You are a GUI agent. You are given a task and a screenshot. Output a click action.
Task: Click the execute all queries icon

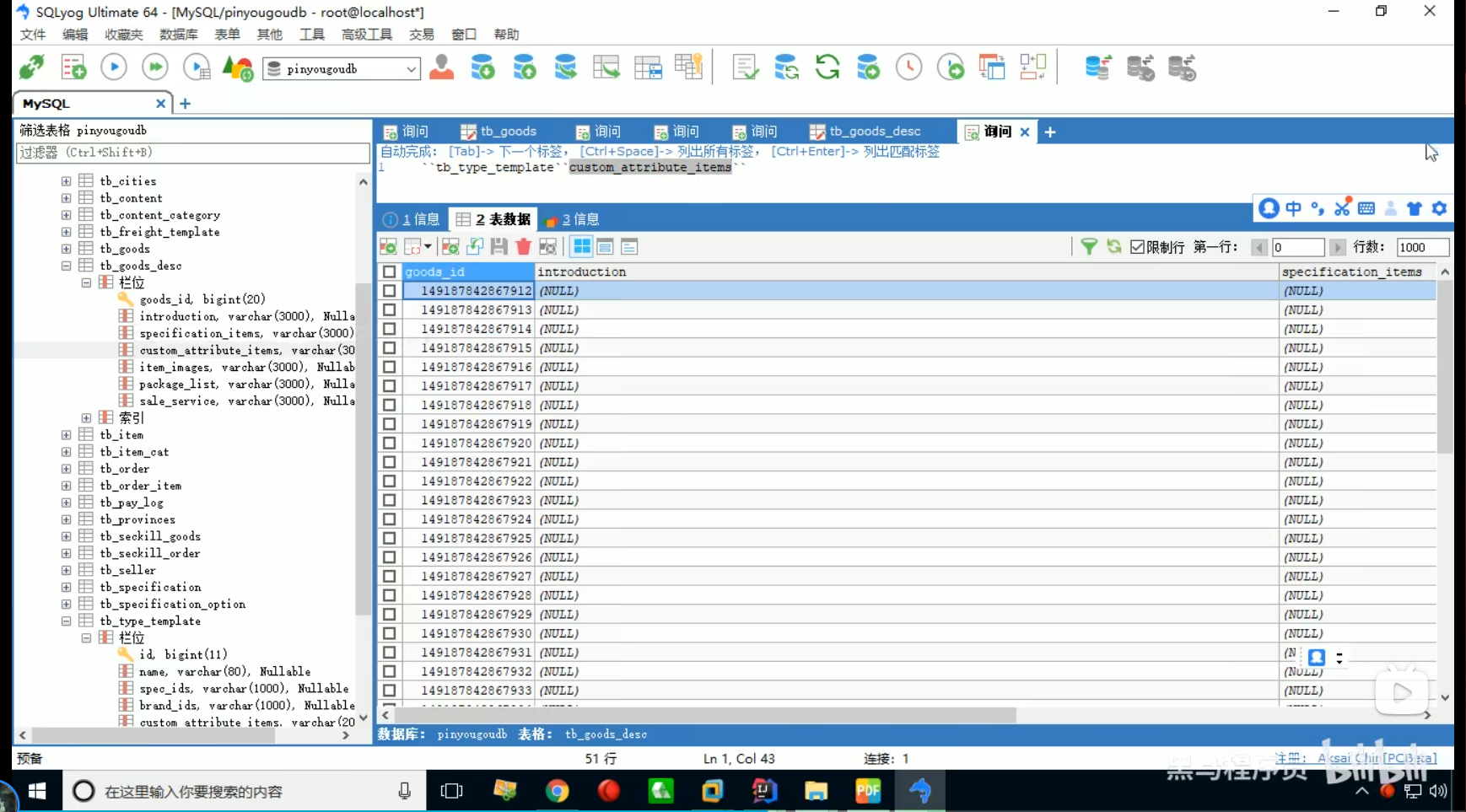click(155, 67)
